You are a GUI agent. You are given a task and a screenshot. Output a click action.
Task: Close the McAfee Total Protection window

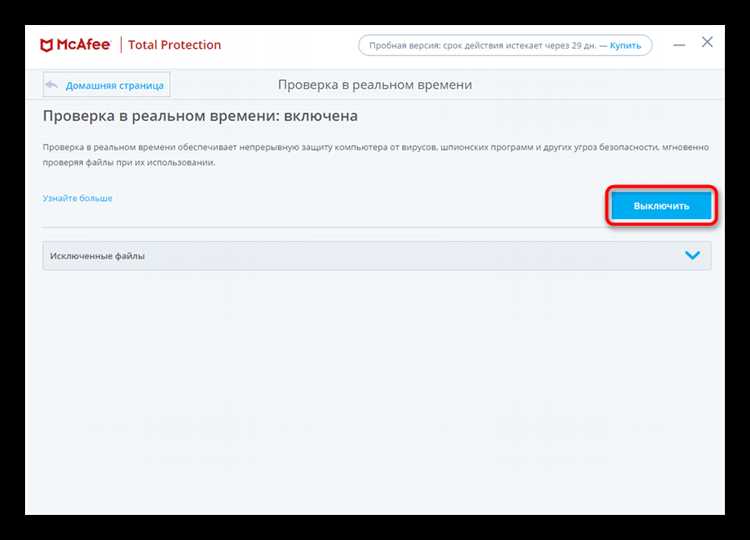(x=707, y=42)
